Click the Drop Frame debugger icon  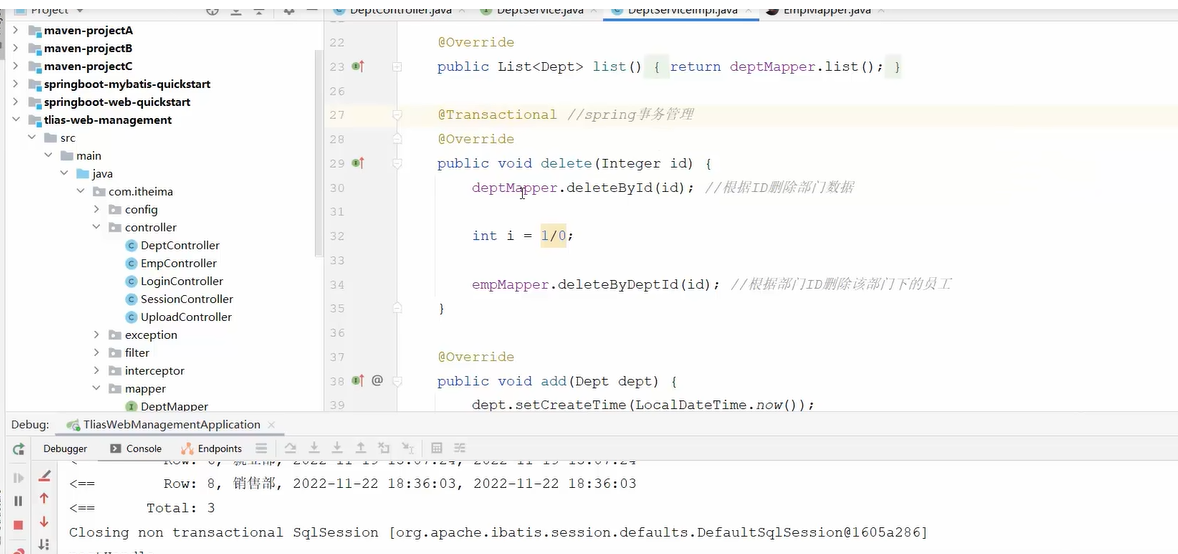[384, 448]
